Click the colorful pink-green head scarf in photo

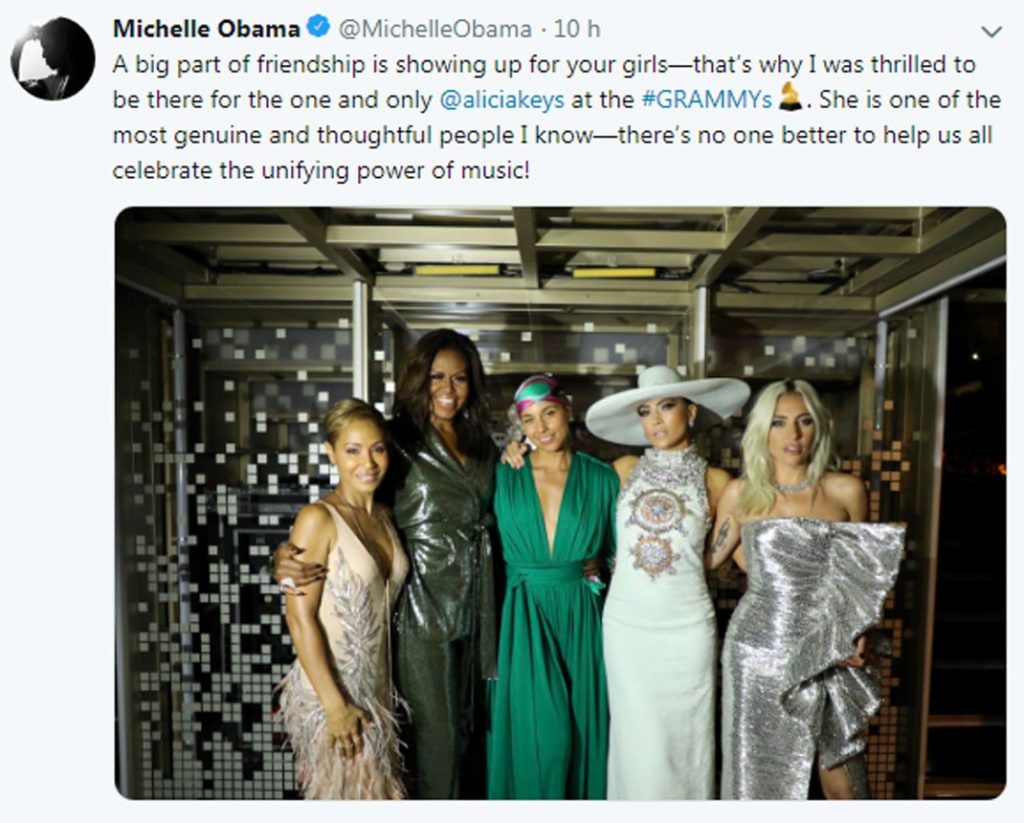point(541,395)
